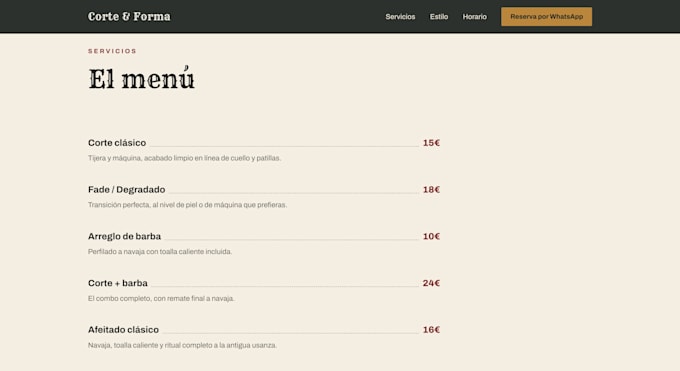Select the Afeitado clásico service name

(124, 330)
